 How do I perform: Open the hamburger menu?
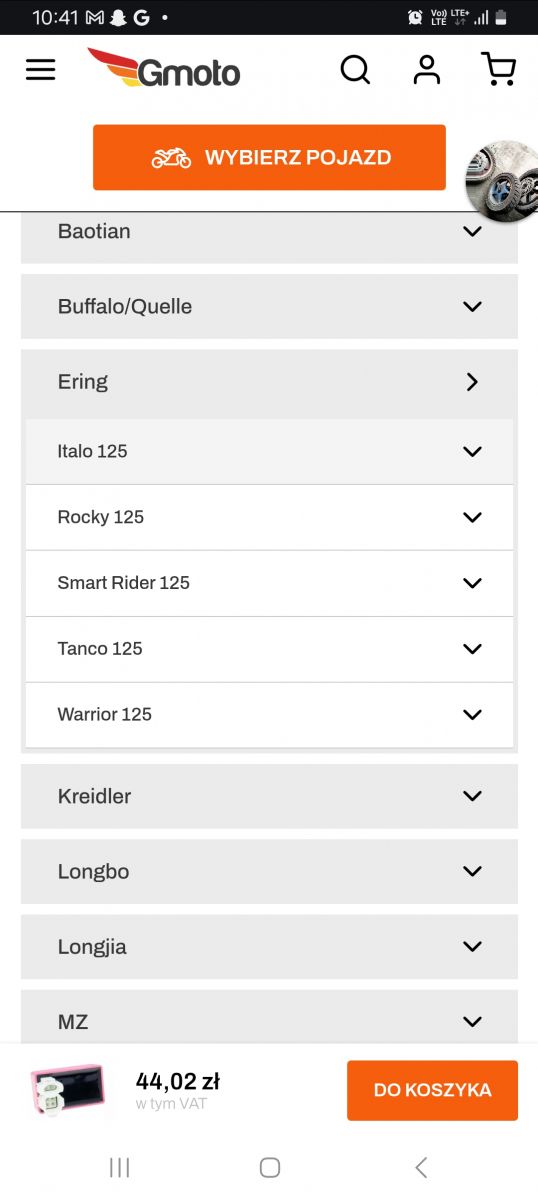[x=40, y=70]
